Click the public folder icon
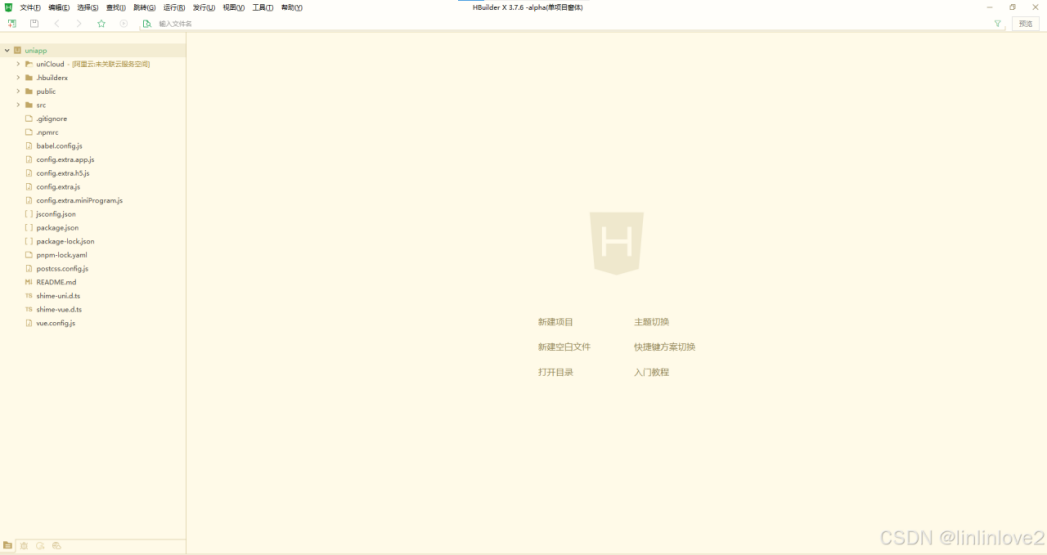 point(29,91)
